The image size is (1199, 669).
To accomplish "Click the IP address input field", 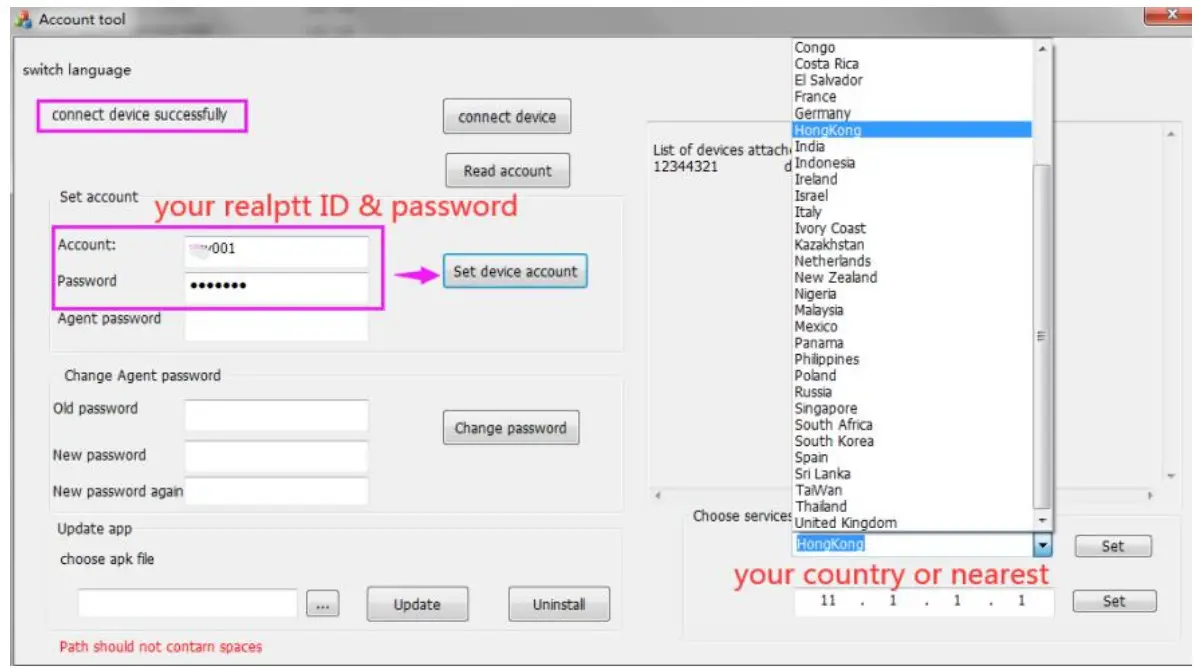I will tap(924, 601).
